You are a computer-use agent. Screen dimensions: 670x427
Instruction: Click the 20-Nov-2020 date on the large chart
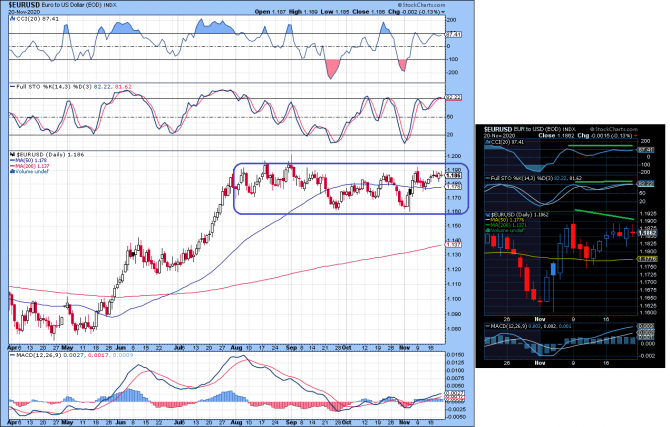(x=22, y=12)
